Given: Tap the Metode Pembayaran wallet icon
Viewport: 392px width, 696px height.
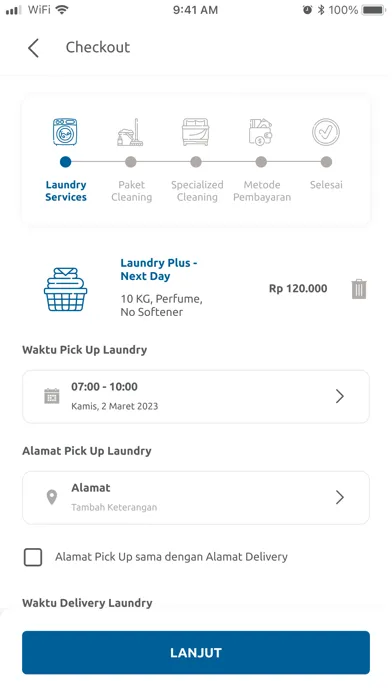Looking at the screenshot, I should 261,132.
